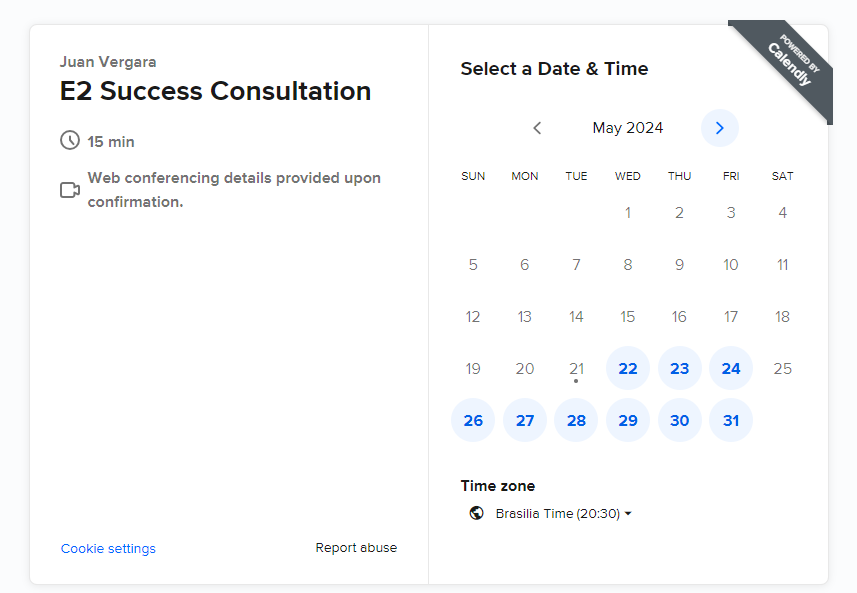Click the E2 Success Consultation title

(x=215, y=91)
